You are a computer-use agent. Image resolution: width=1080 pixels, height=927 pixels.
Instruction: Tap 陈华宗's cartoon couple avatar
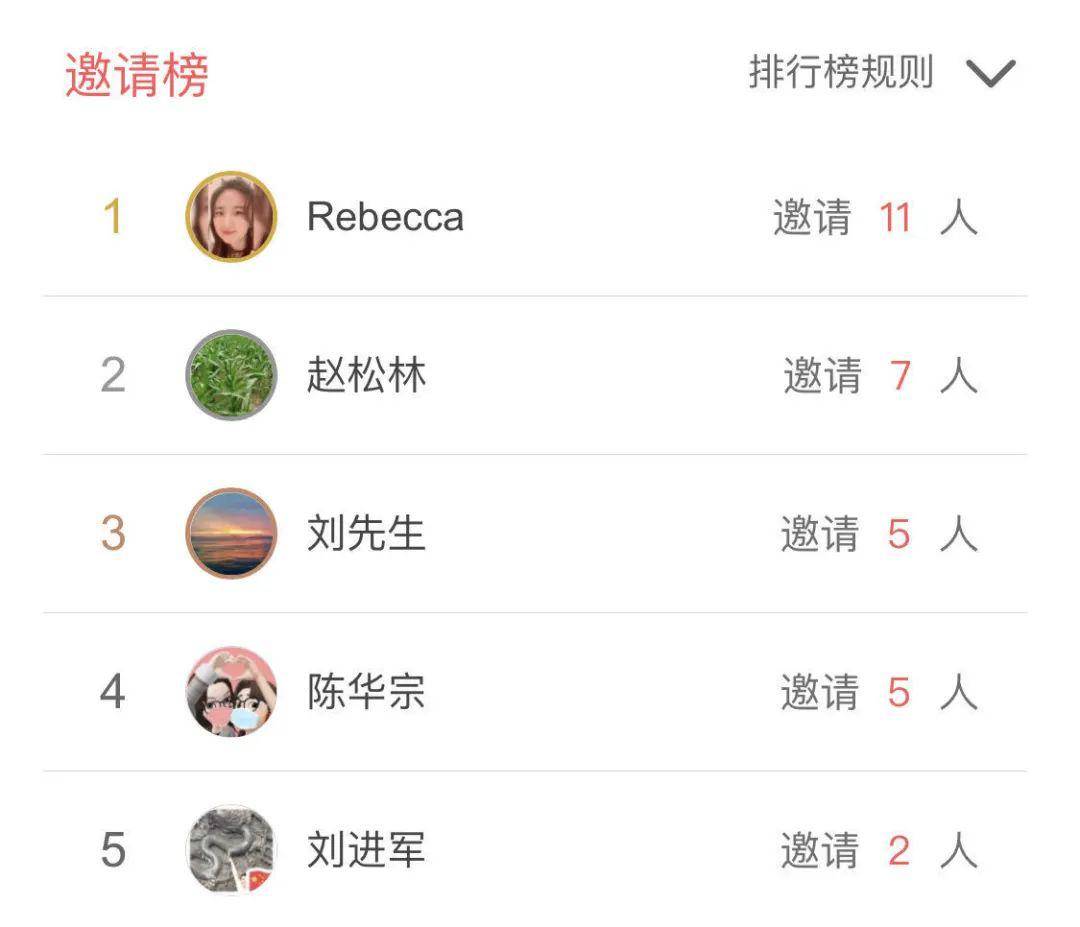(231, 692)
